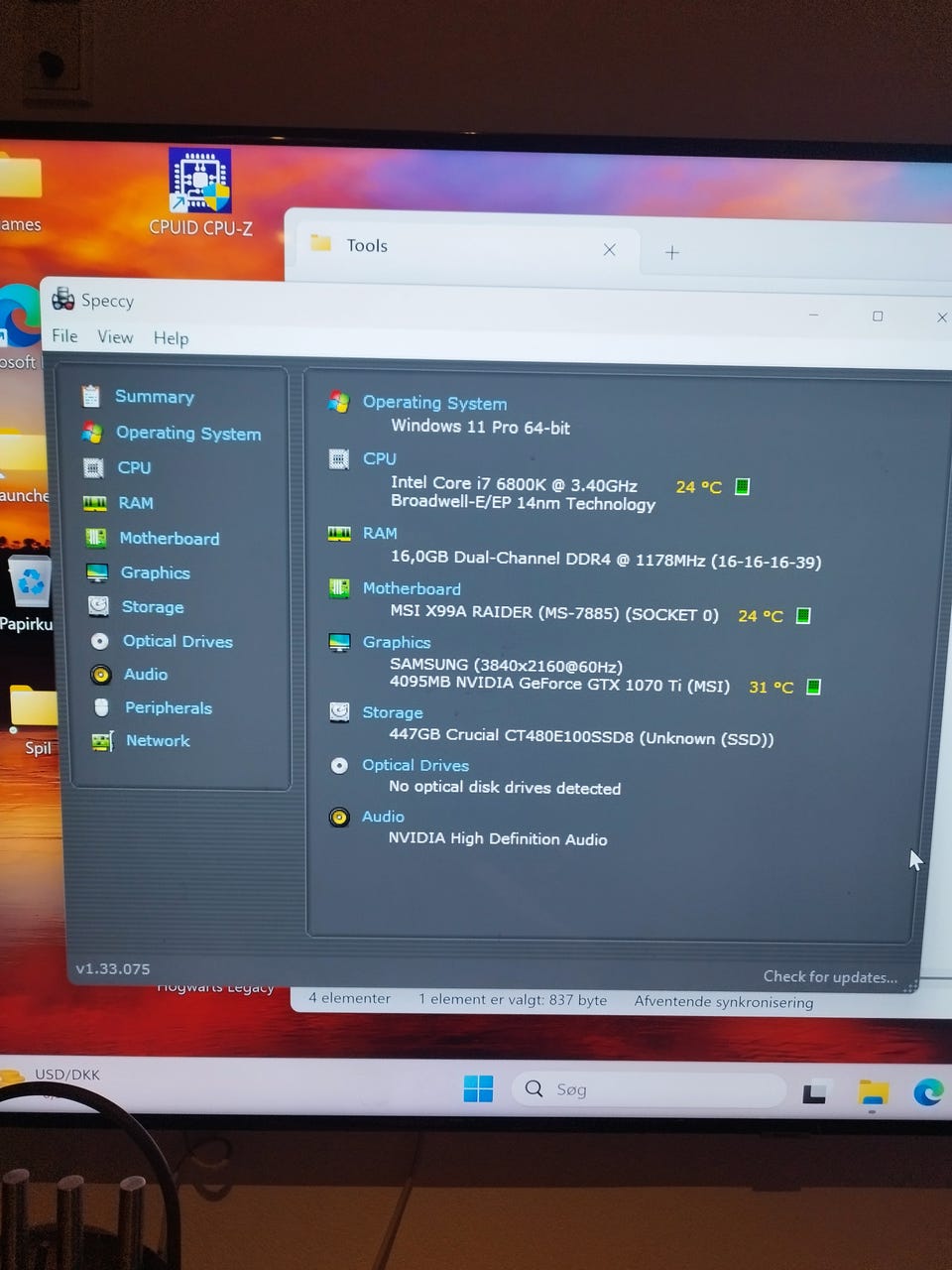Click the v1.33.075 version label

tap(113, 968)
